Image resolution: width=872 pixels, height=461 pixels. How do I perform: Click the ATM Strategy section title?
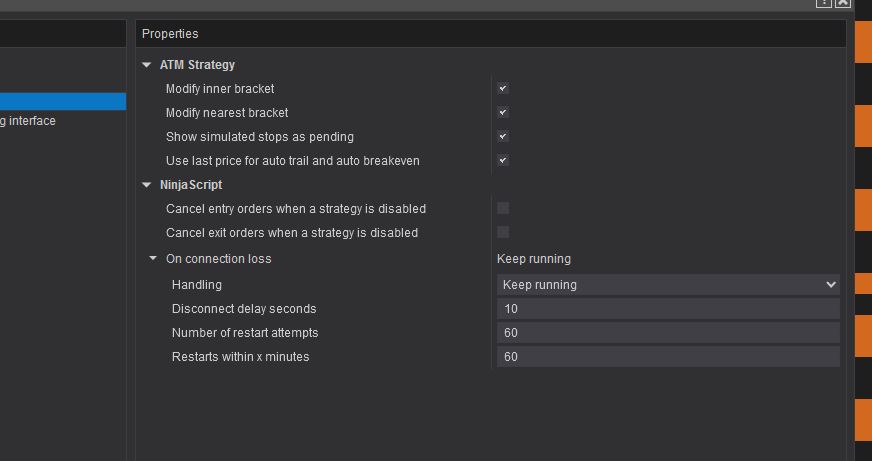(x=197, y=65)
